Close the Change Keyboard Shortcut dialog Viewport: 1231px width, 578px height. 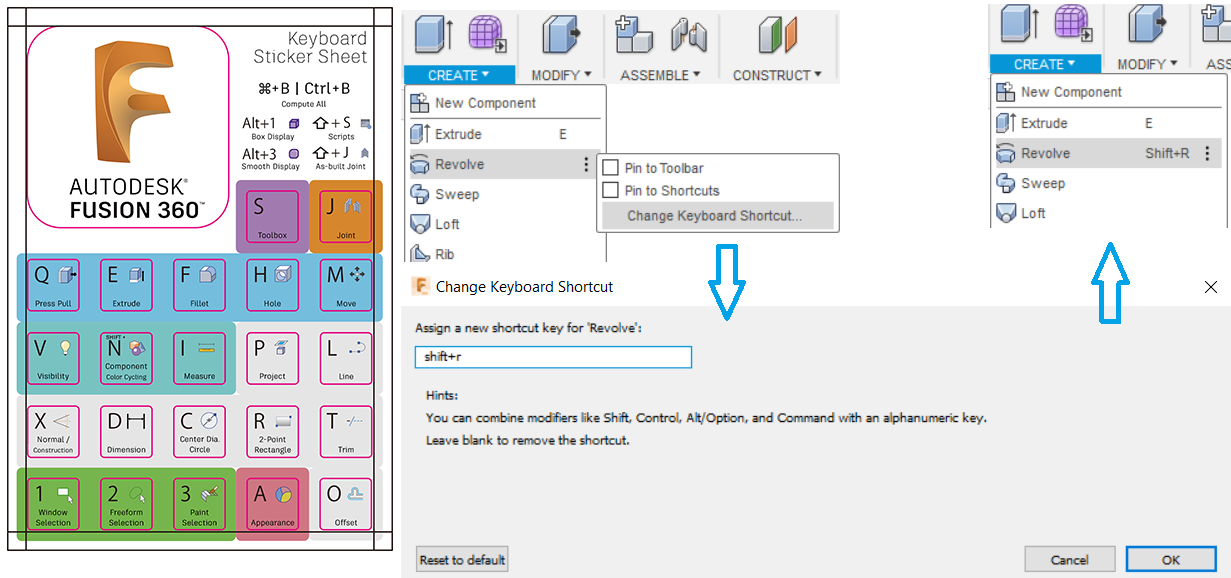[1210, 287]
